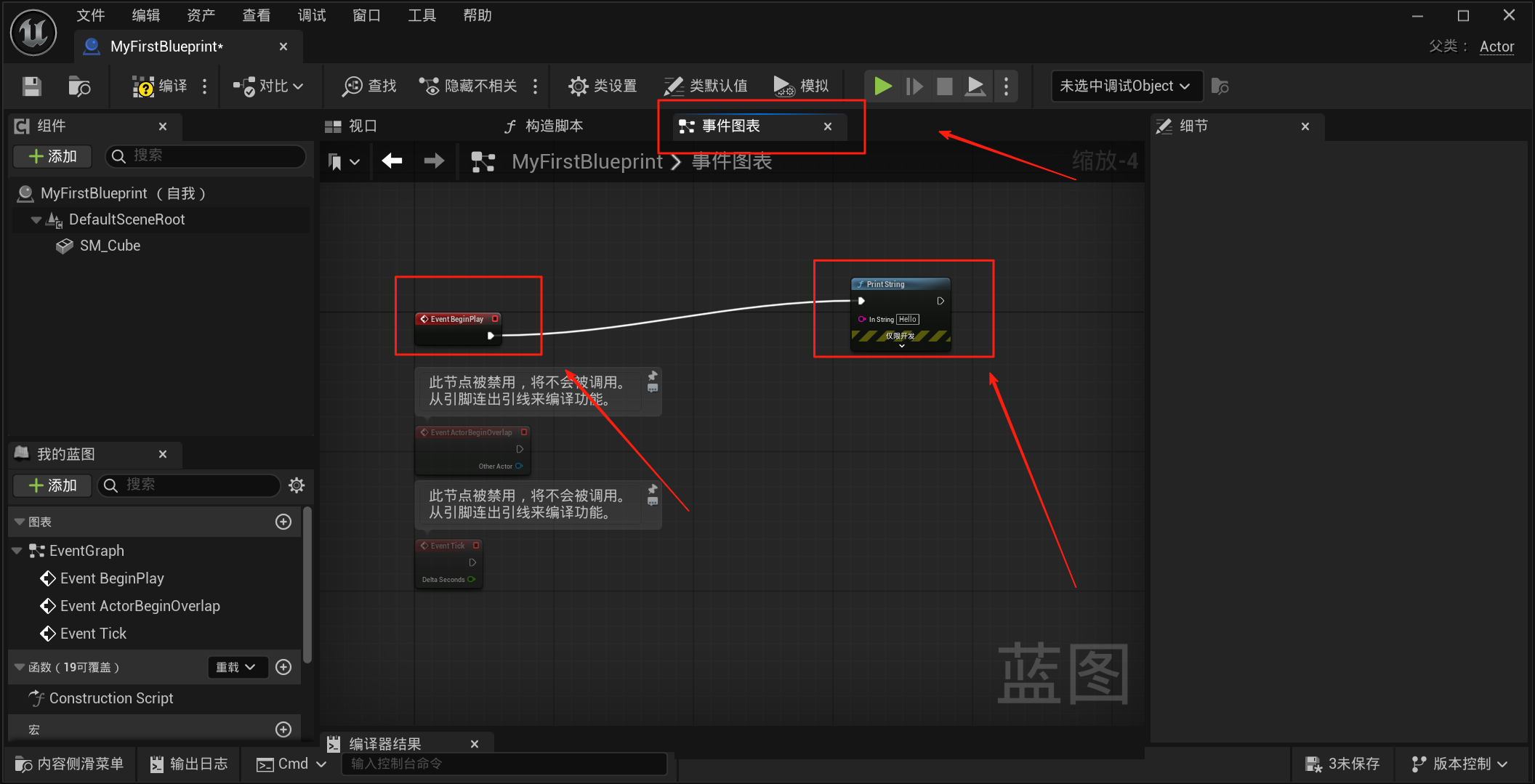Navigate back with left arrow

pos(392,161)
